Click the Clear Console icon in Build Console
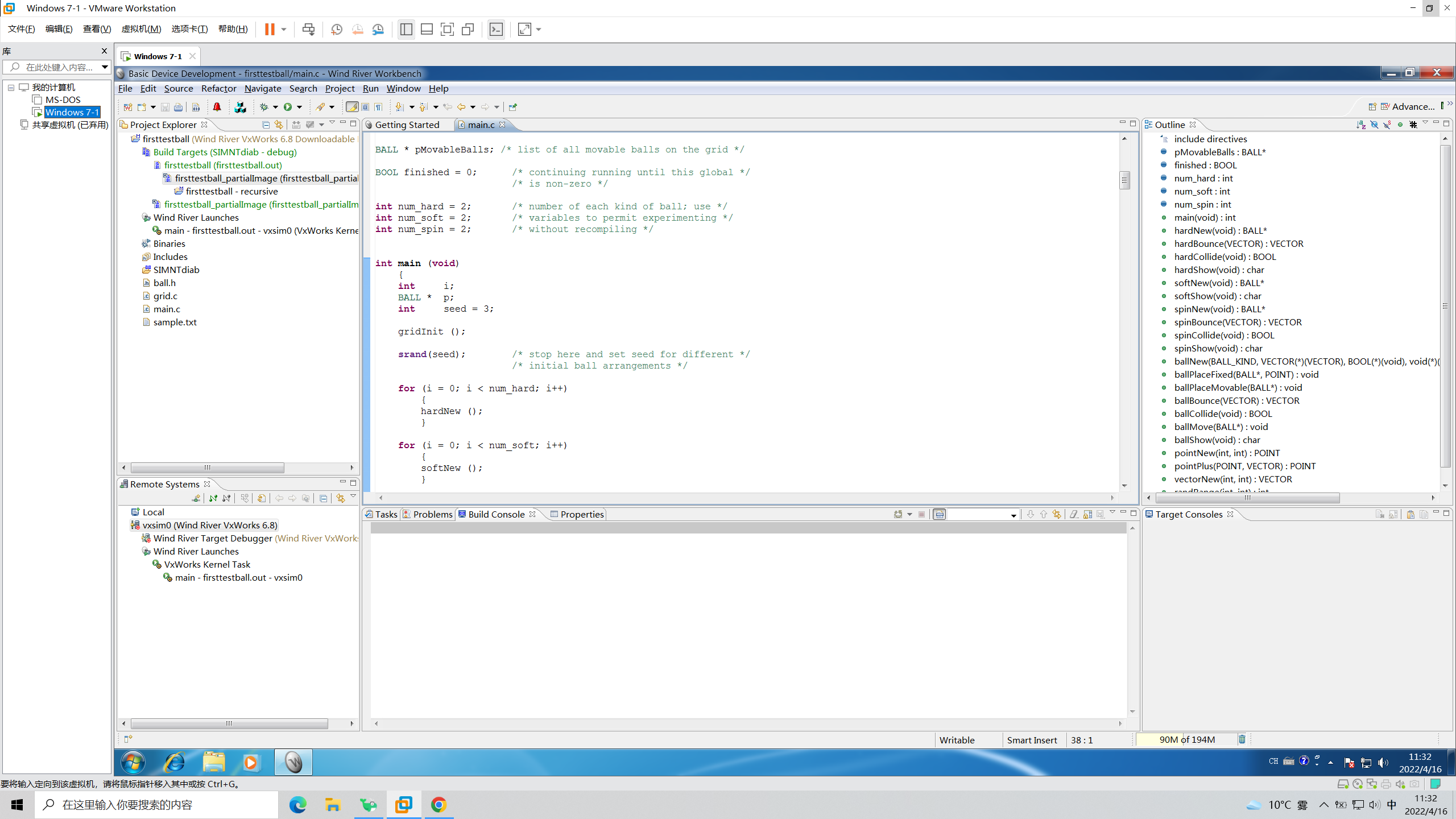Image resolution: width=1456 pixels, height=819 pixels. (x=1074, y=514)
